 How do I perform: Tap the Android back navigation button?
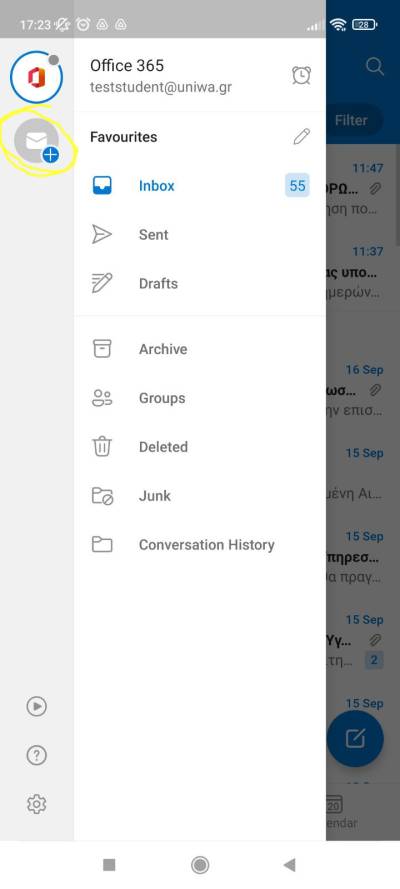click(290, 865)
